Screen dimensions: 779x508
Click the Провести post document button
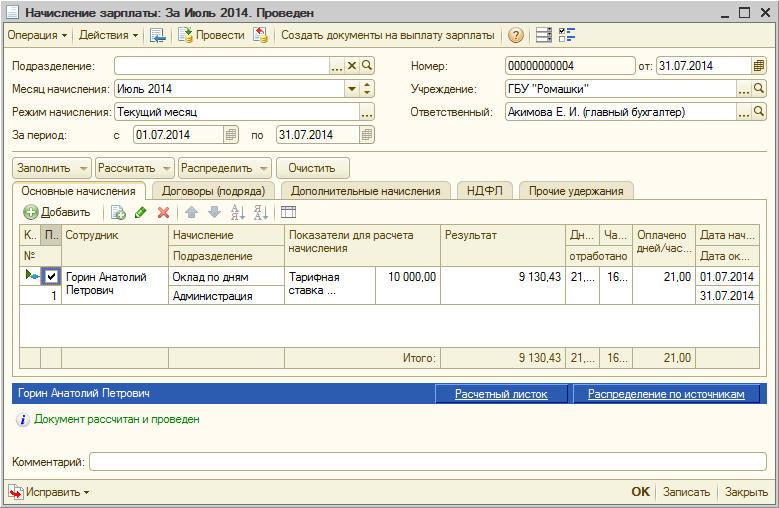coord(212,35)
